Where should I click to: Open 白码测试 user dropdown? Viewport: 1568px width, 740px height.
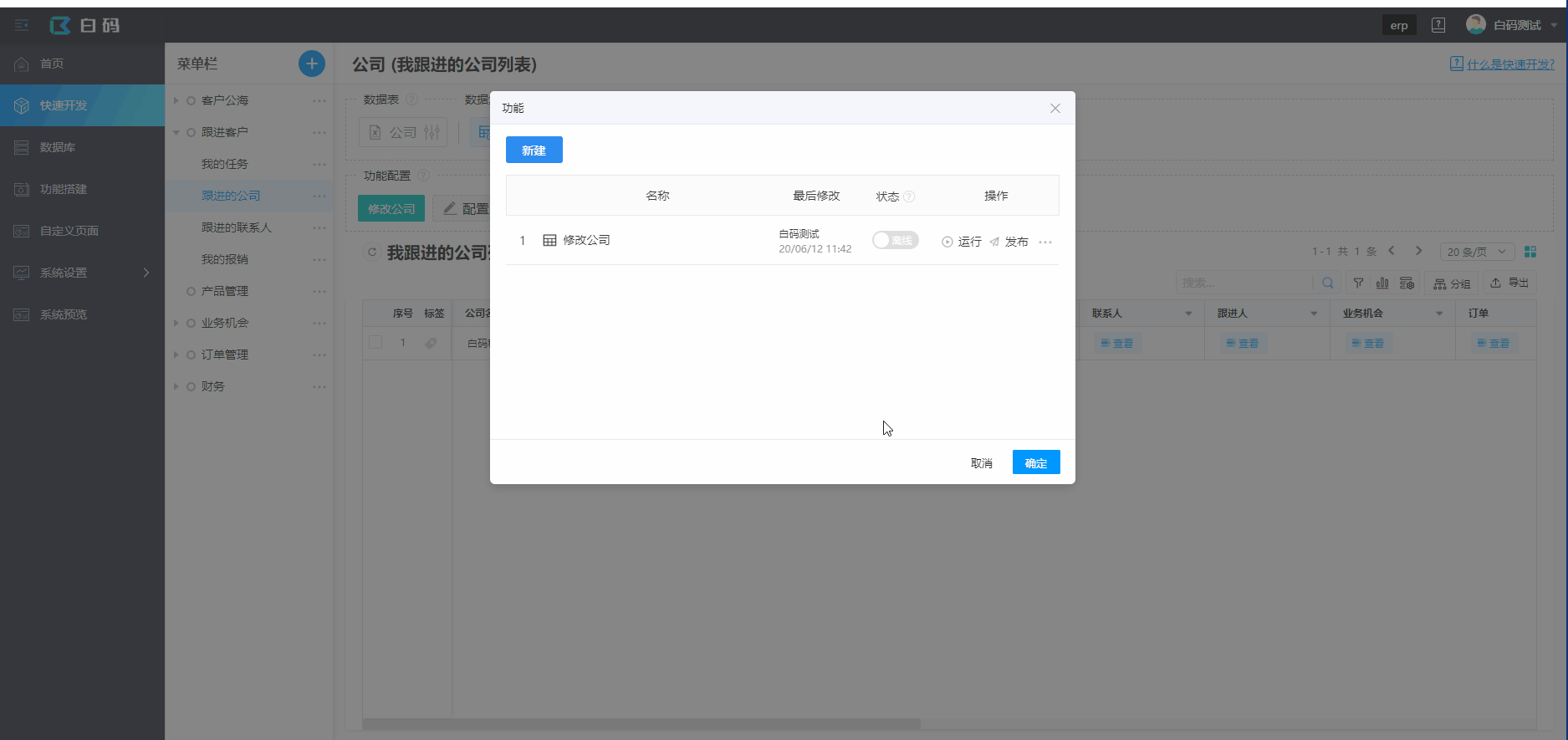tap(1512, 25)
